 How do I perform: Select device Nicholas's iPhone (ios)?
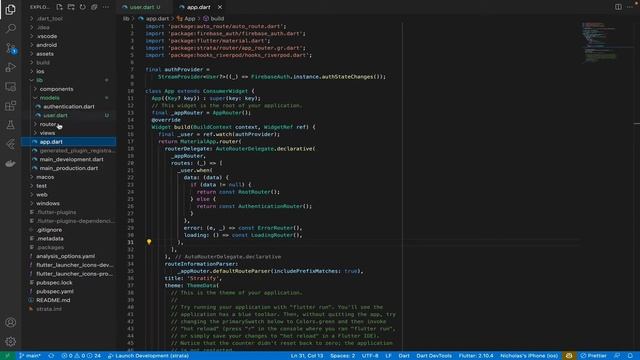point(529,356)
